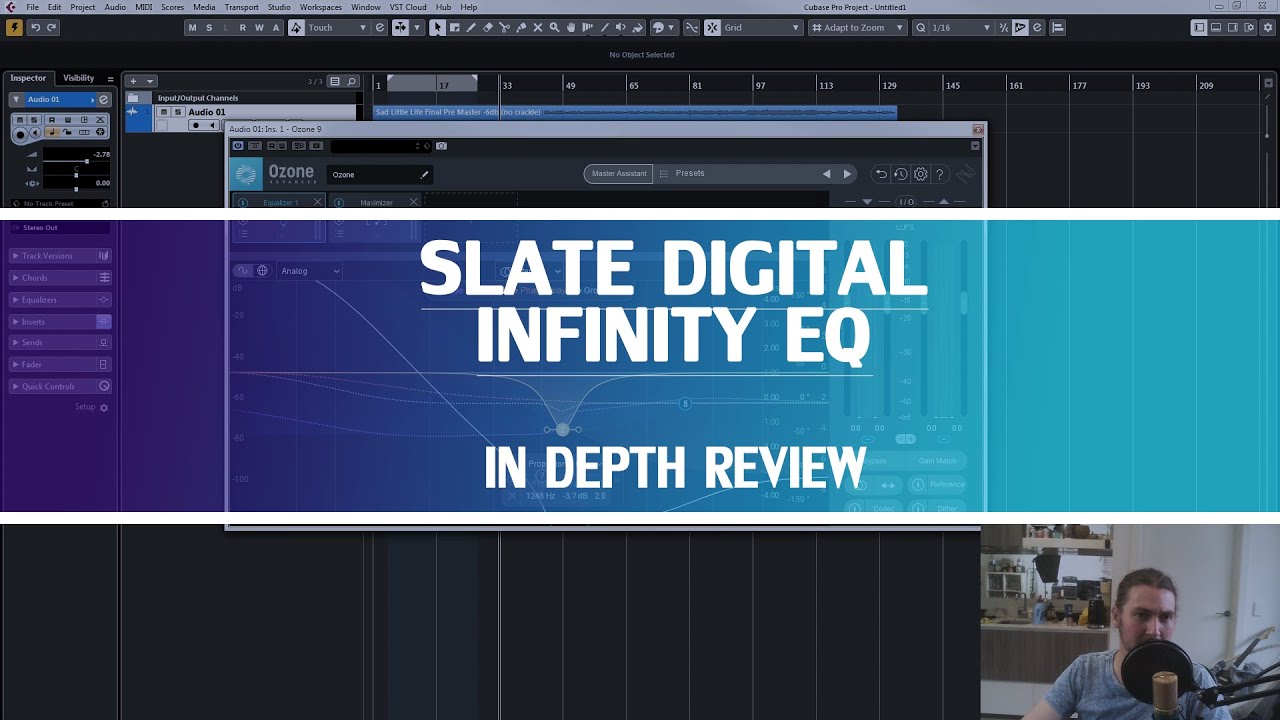Click Ozone preset name pencil icon
The image size is (1280, 720).
coord(424,175)
